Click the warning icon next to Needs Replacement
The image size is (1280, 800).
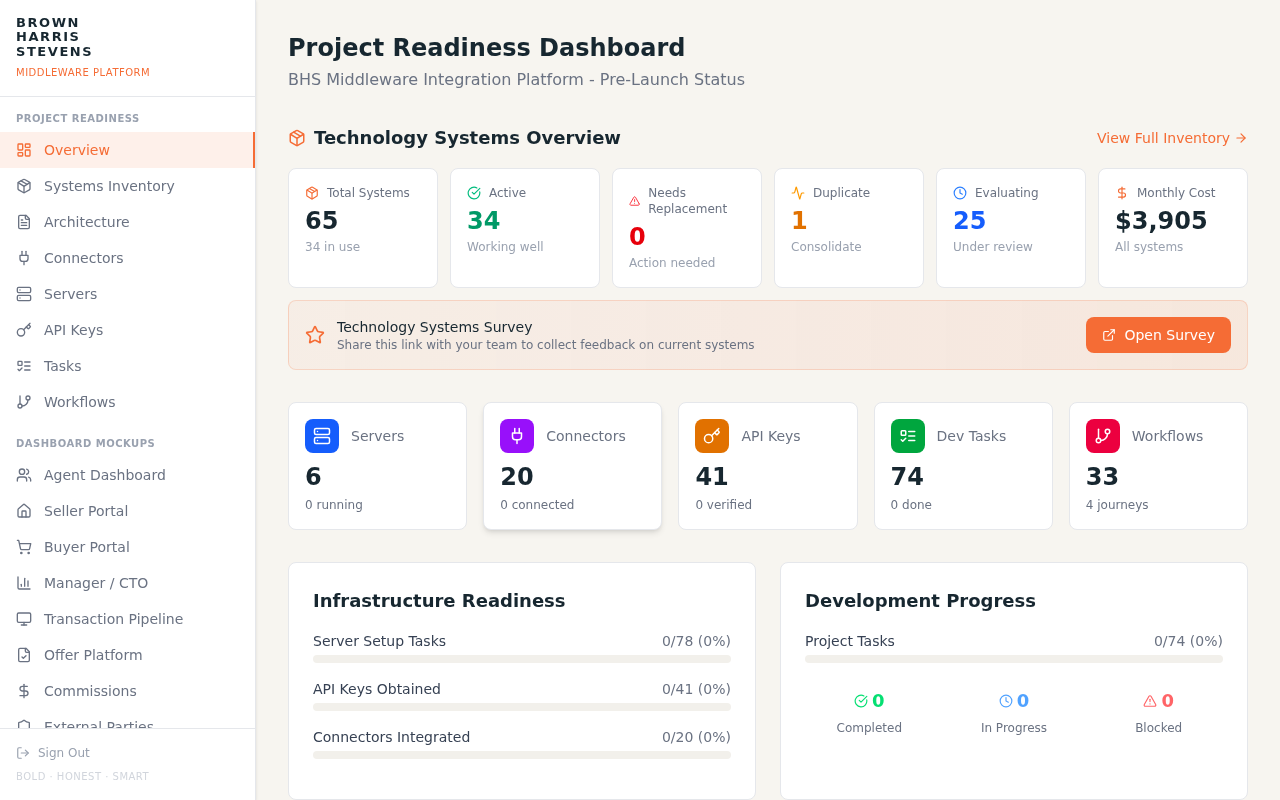634,200
